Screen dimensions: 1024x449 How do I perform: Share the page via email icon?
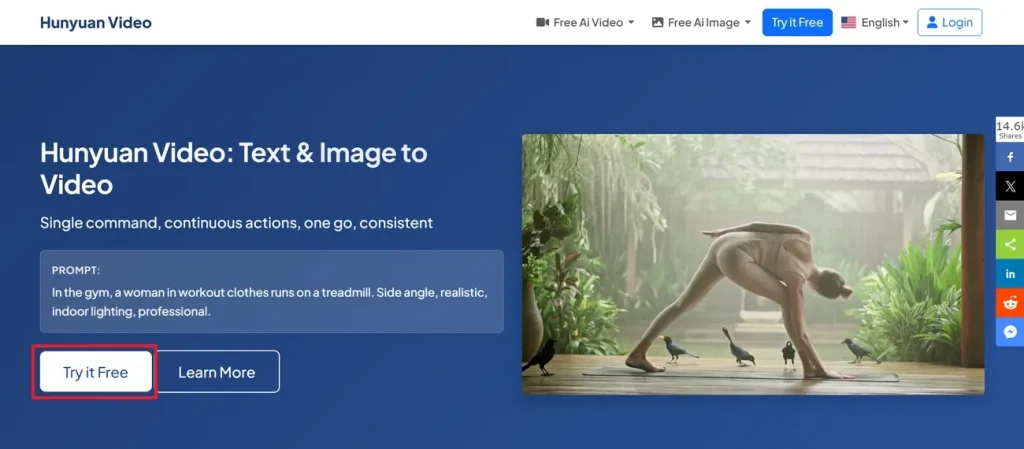point(1010,215)
